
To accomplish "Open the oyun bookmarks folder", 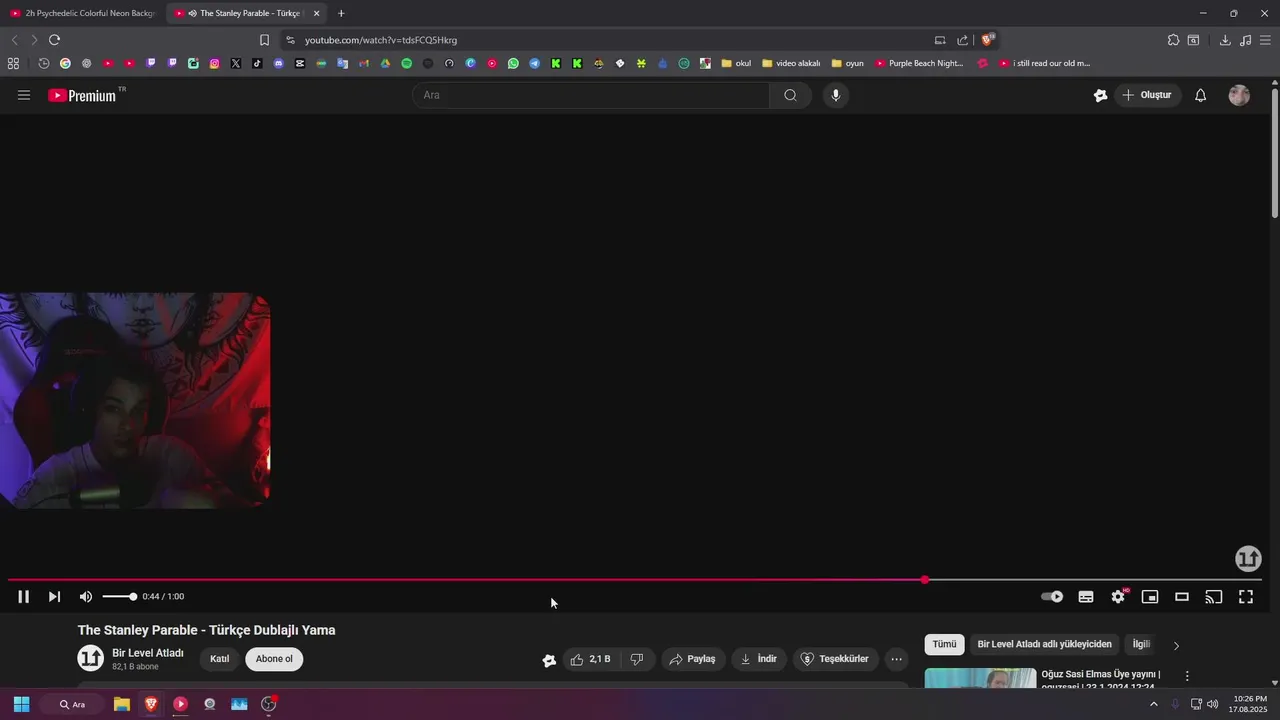I will 847,63.
